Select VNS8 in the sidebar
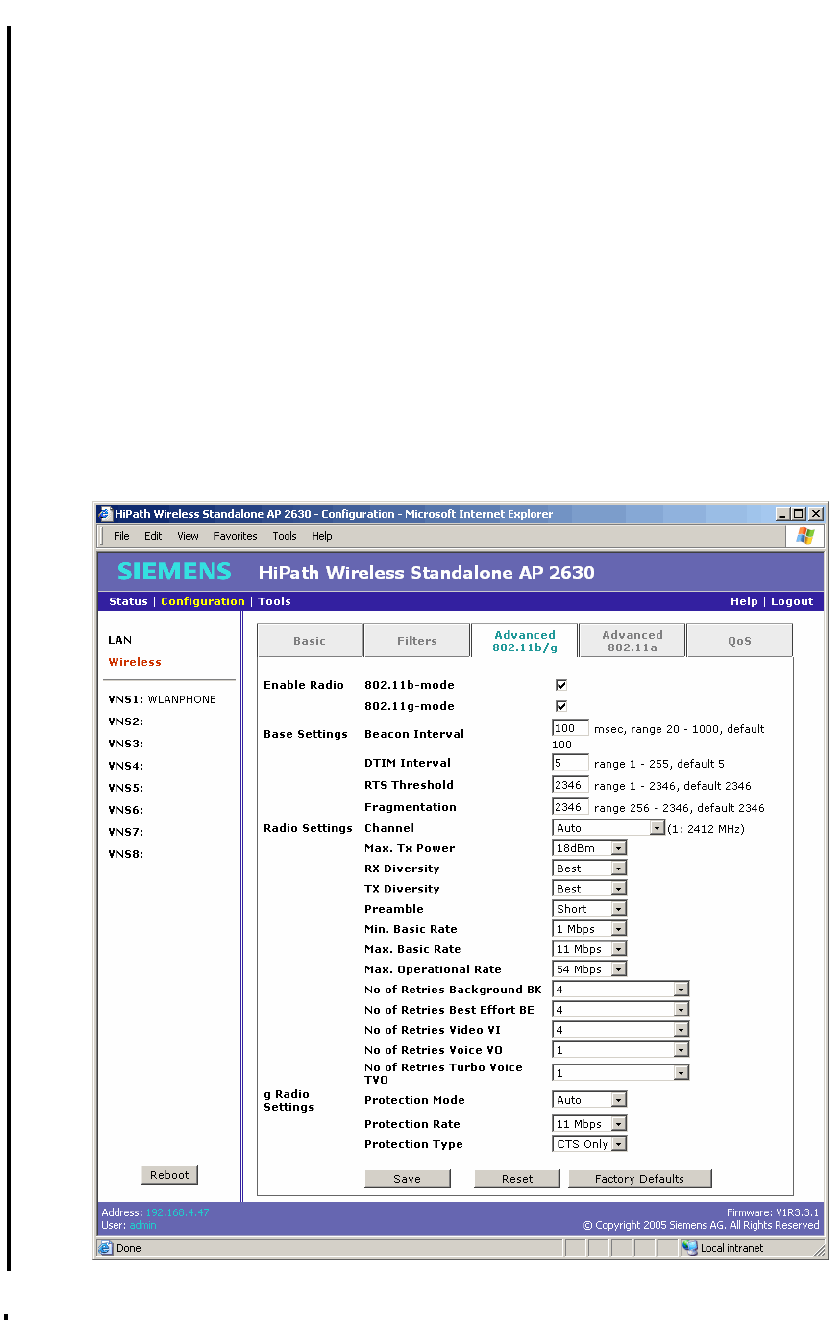Viewport: 829px width, 1320px height. (x=126, y=854)
